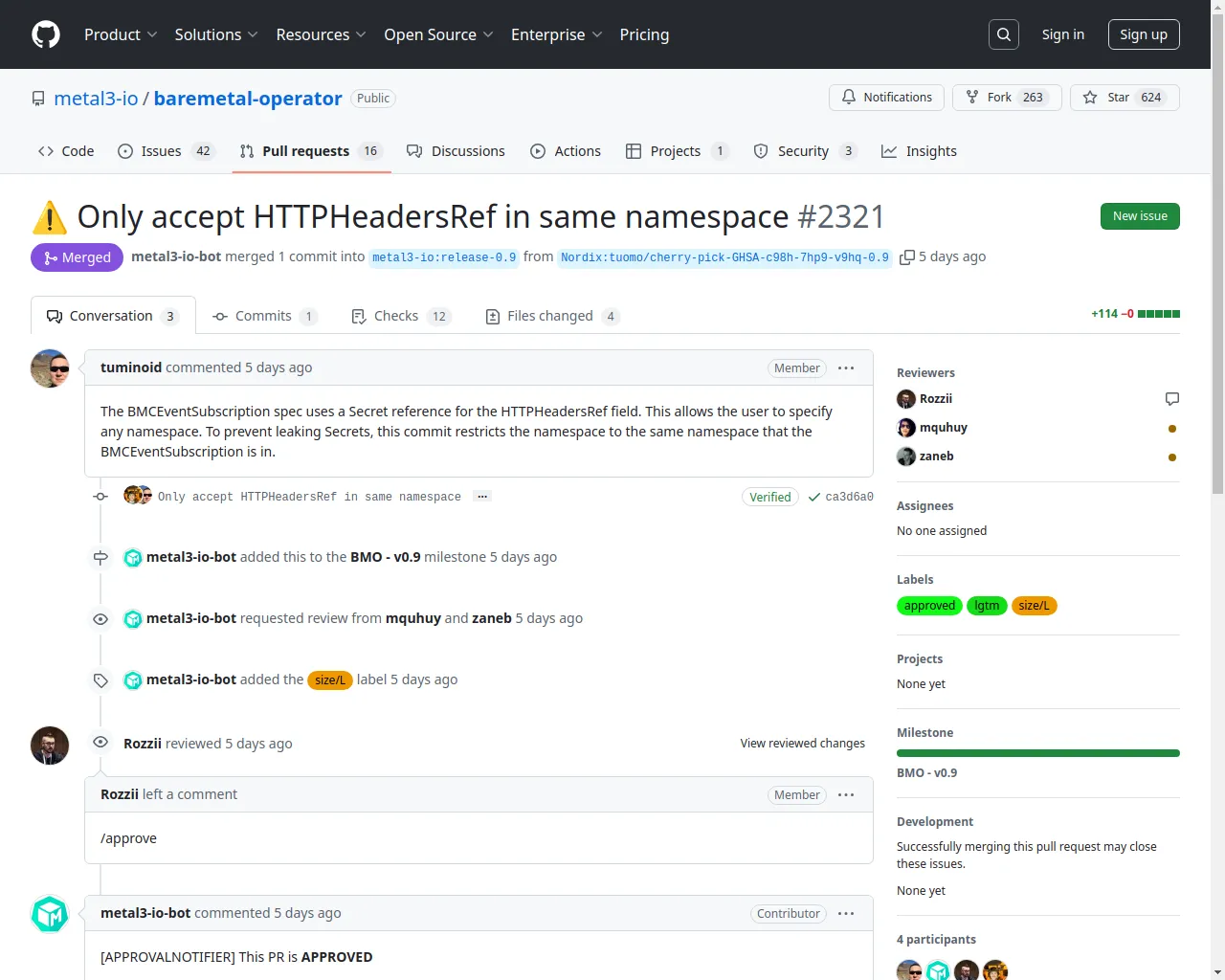Open tuminoid's profile avatar beside the first comment
The height and width of the screenshot is (980, 1225).
50,368
